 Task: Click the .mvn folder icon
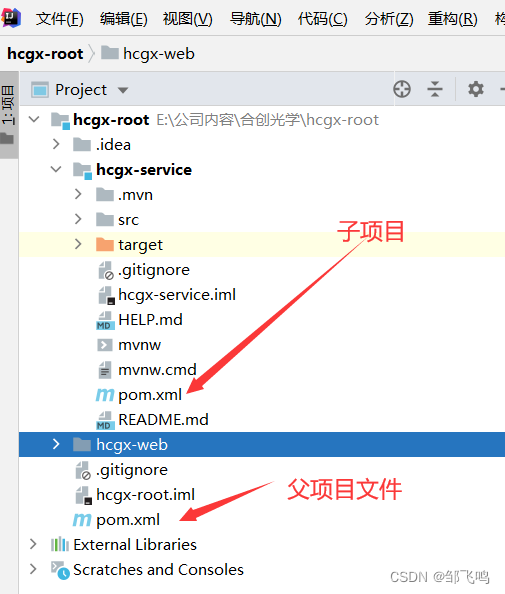[x=105, y=194]
